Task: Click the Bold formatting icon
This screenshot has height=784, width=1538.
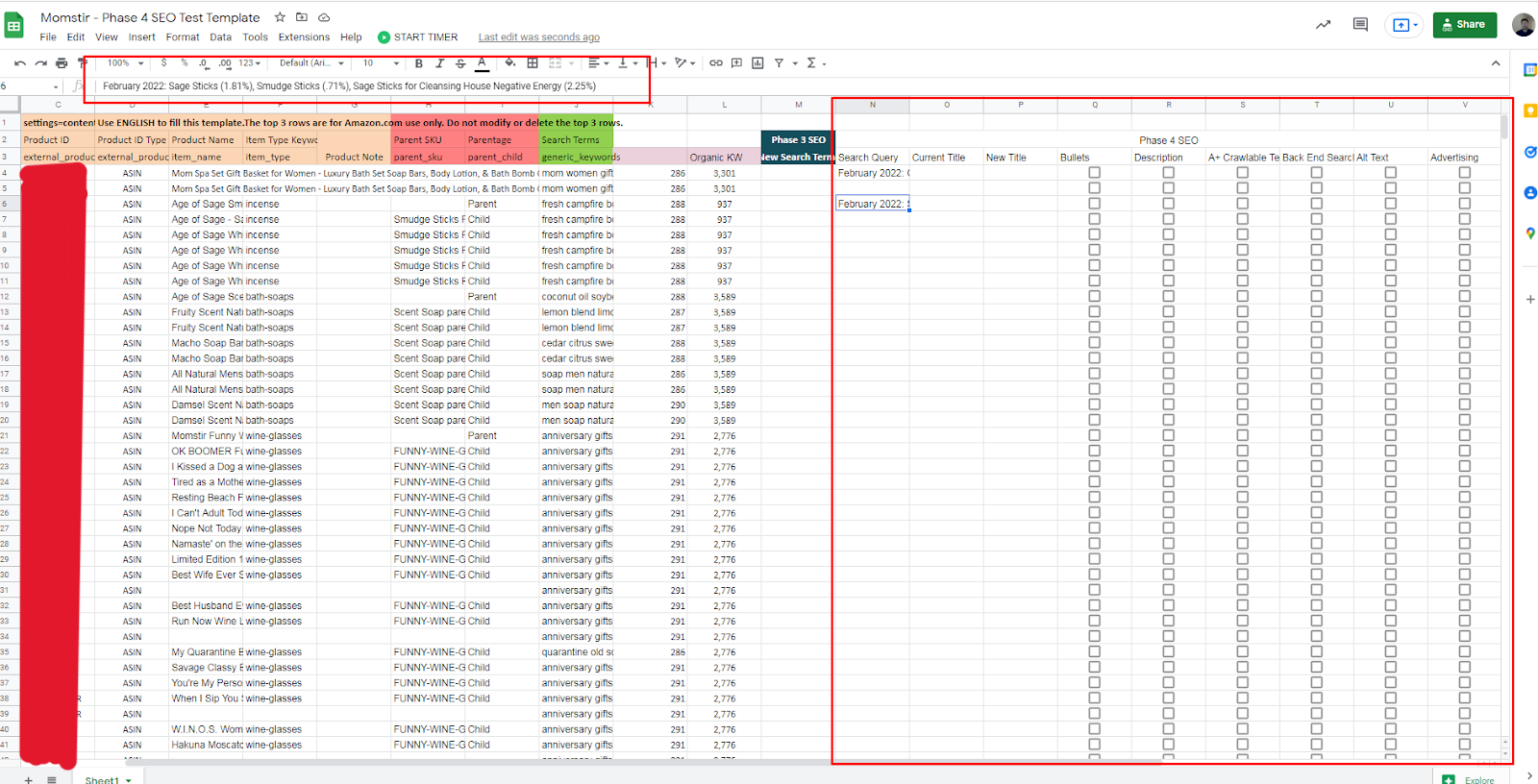Action: (x=418, y=63)
